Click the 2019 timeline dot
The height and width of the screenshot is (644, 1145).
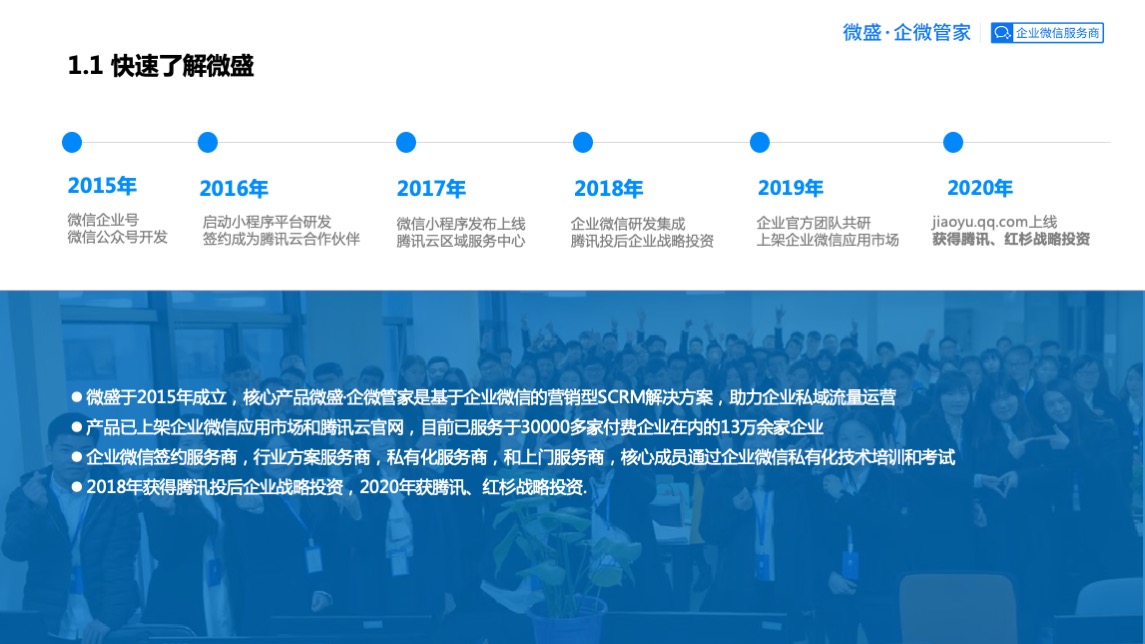click(x=760, y=142)
